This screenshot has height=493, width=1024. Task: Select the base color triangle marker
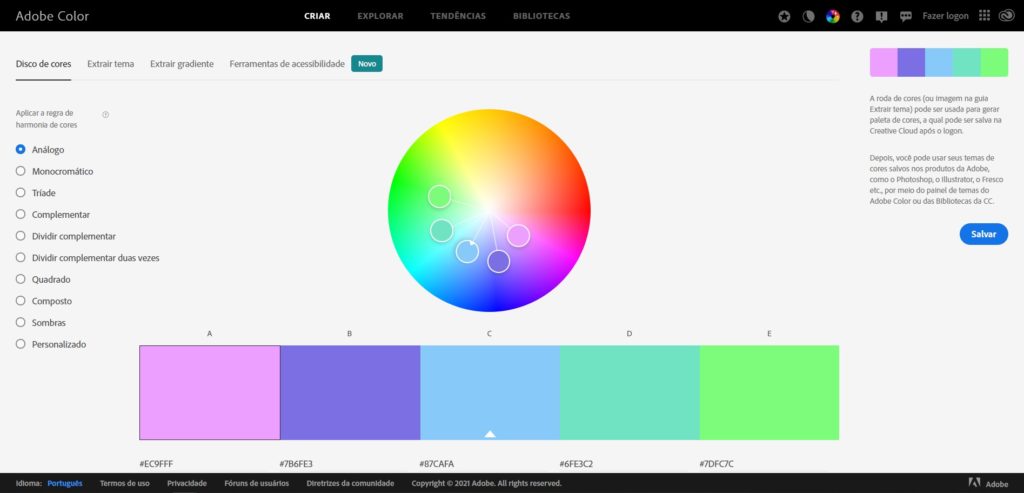[490, 434]
